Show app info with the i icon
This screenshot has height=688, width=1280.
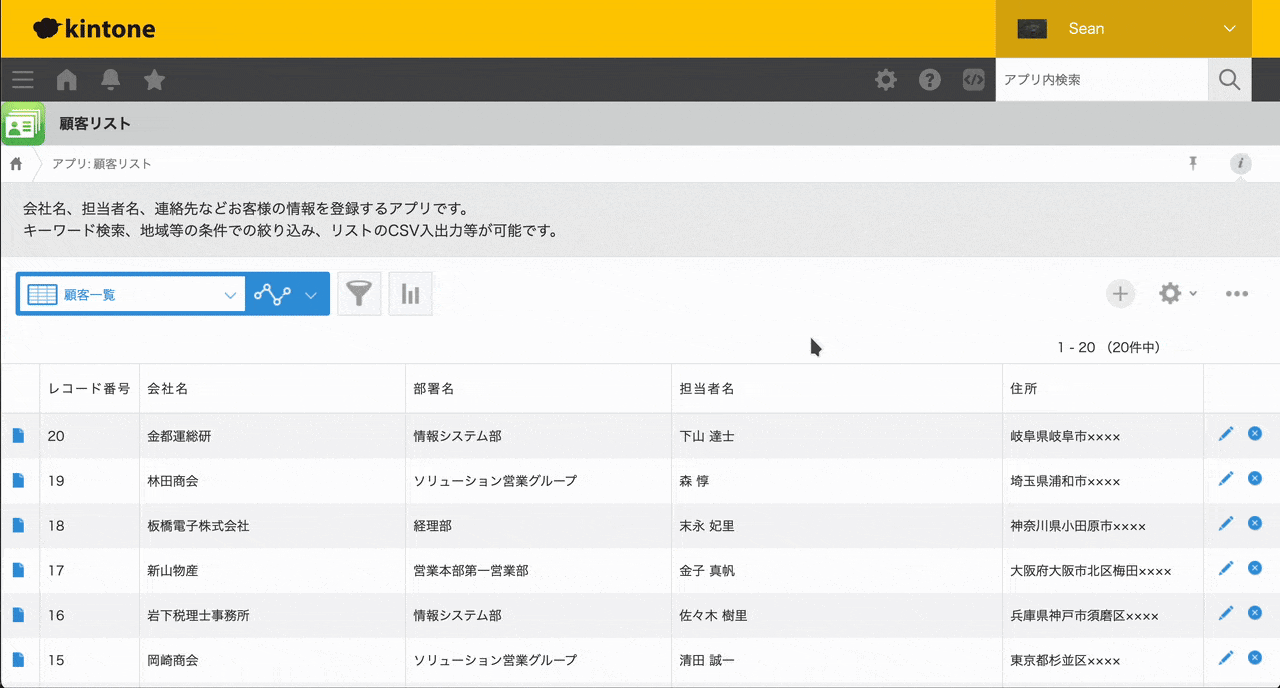point(1241,163)
